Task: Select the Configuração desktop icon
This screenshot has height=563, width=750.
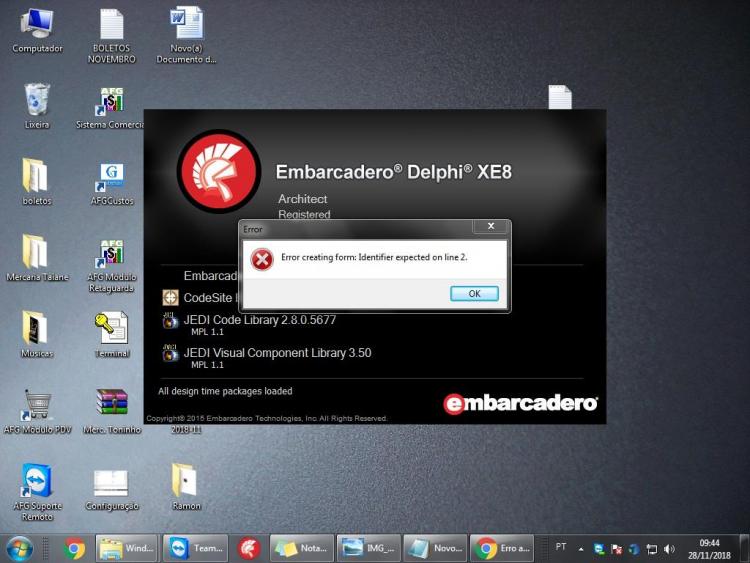Action: pyautogui.click(x=112, y=490)
